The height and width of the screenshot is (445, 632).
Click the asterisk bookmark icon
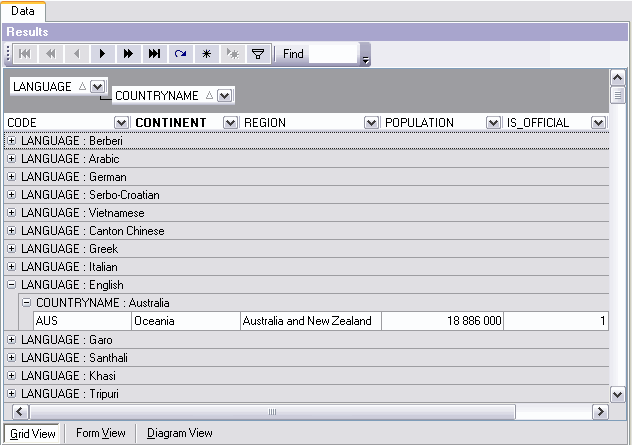click(x=206, y=54)
